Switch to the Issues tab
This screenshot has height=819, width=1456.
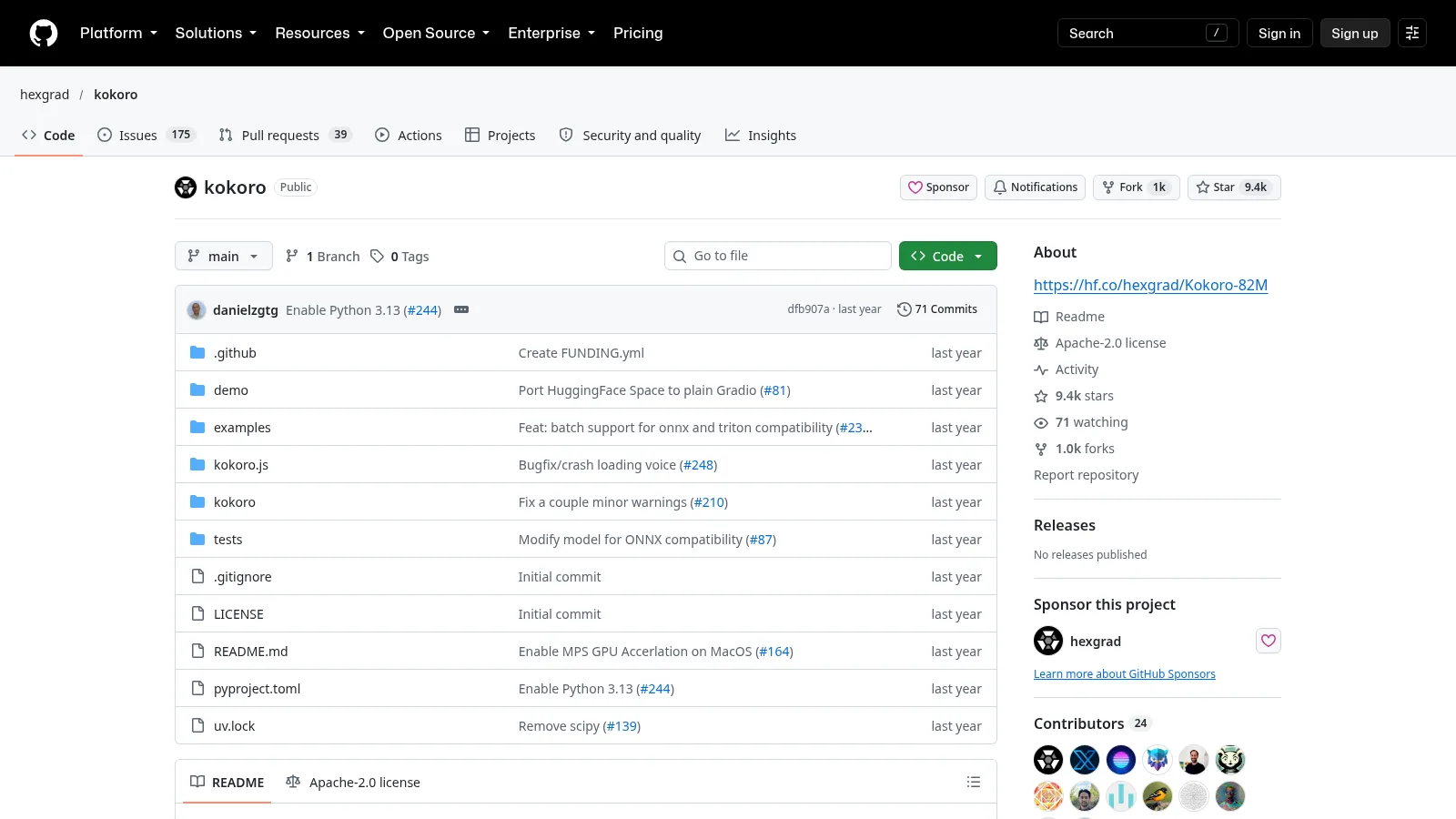click(146, 135)
